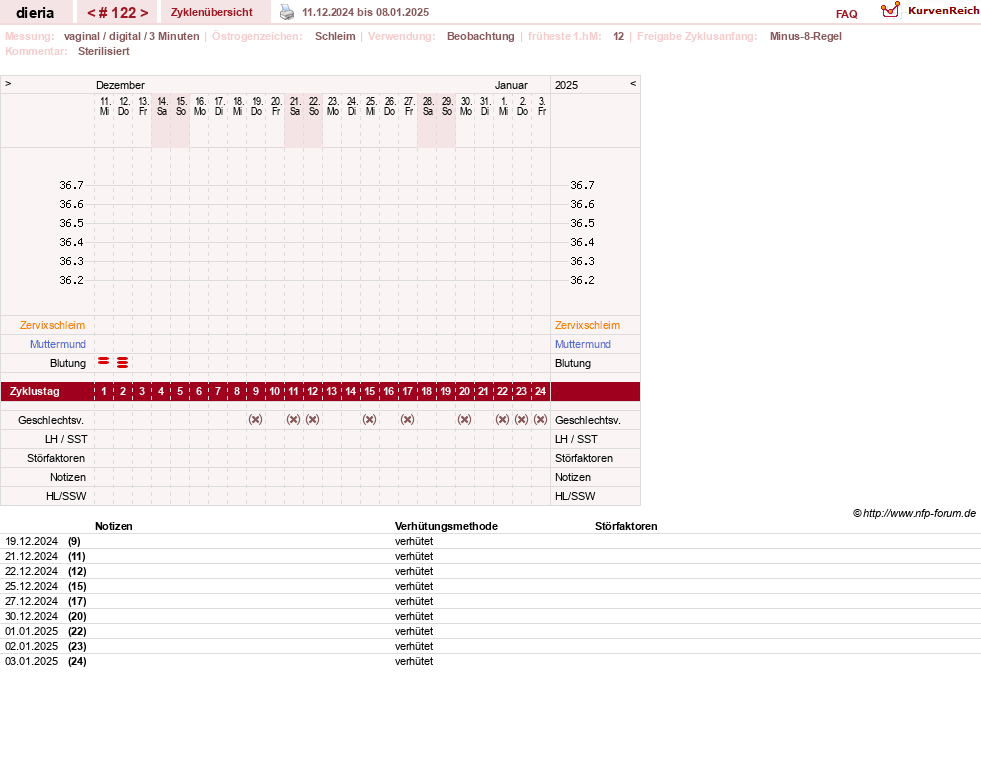Click the Beobachtung usage value
Viewport: 981px width, 765px height.
click(x=480, y=36)
